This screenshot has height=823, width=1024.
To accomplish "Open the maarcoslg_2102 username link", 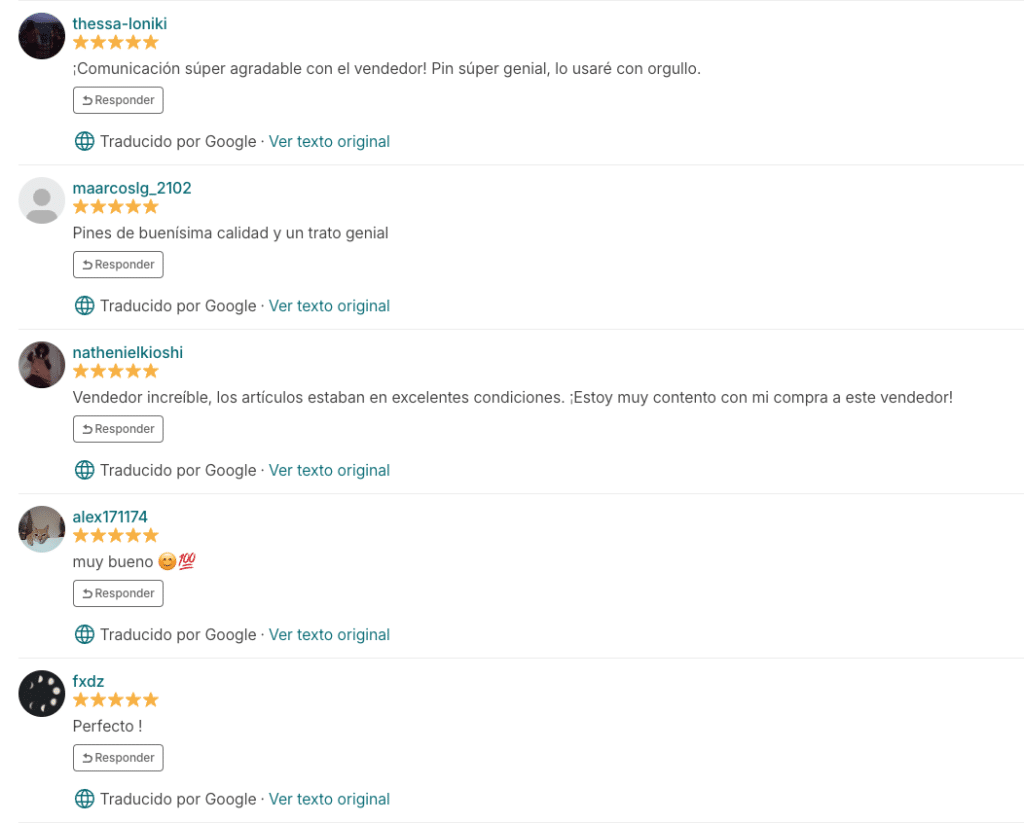I will [132, 188].
